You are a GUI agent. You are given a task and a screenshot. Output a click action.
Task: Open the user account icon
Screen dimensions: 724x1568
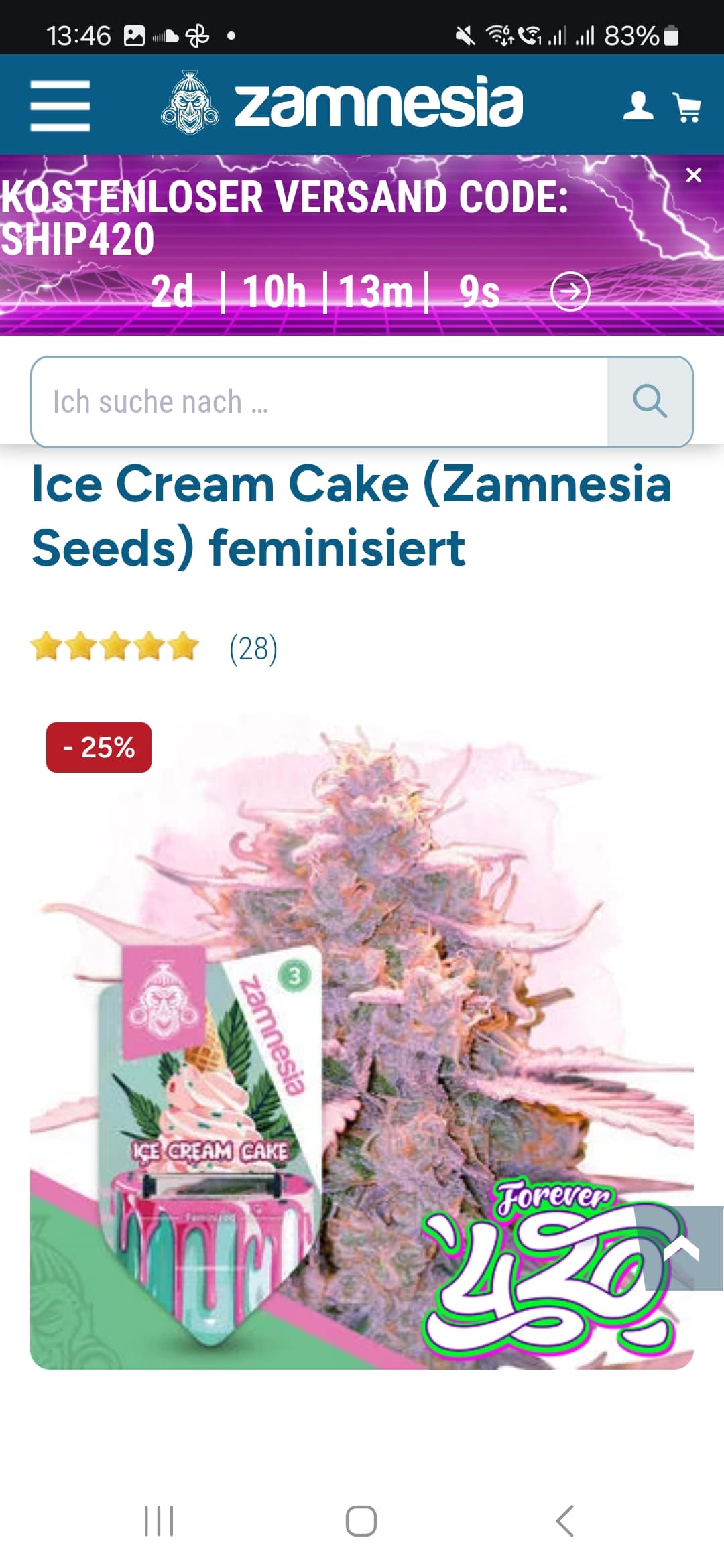(x=638, y=106)
